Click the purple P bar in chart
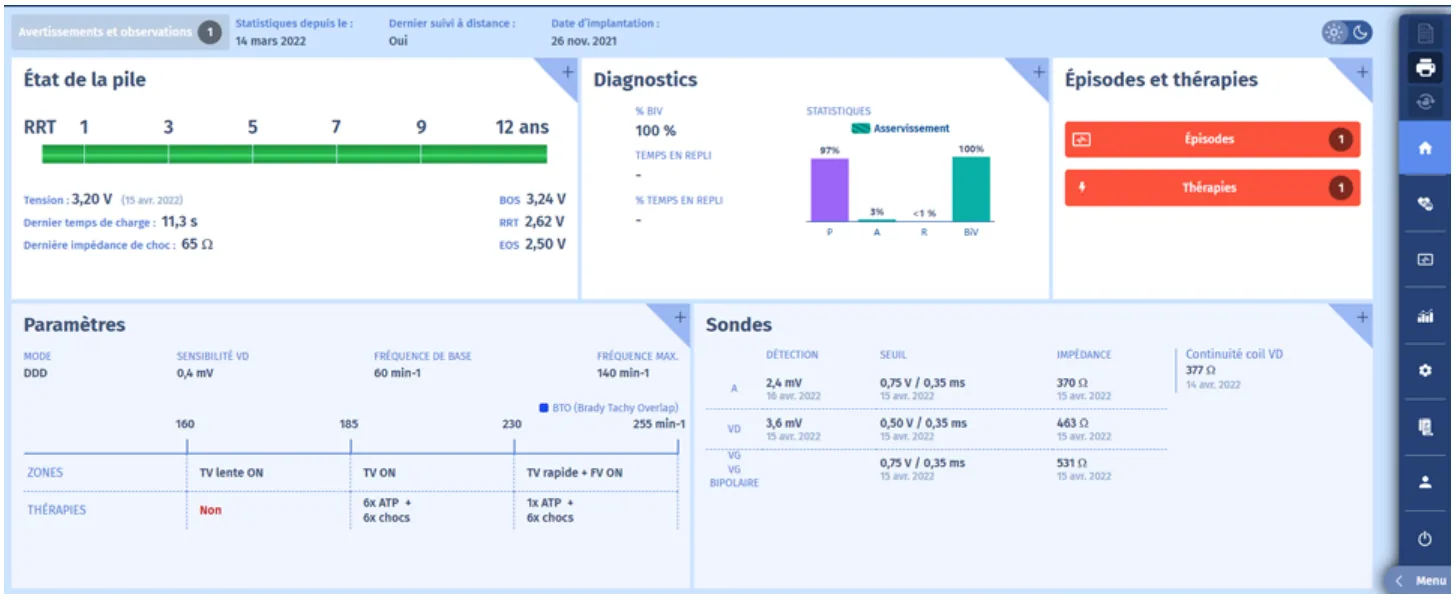The image size is (1456, 599). click(x=829, y=190)
